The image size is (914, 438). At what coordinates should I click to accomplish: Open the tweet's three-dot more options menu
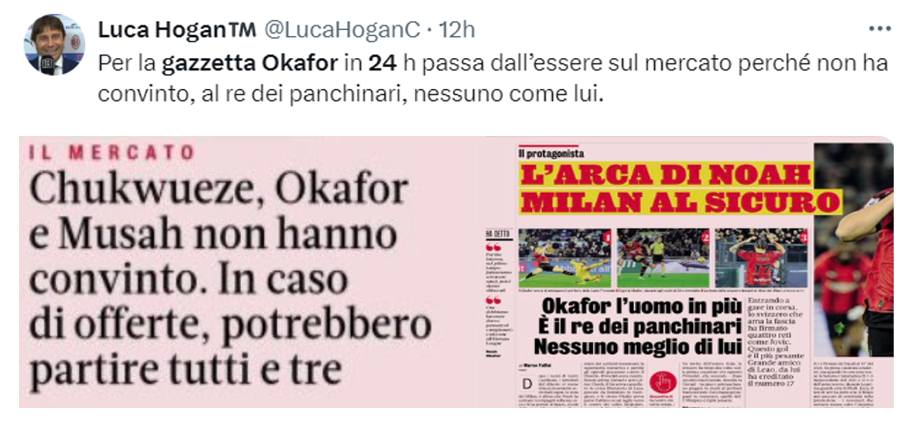879,29
